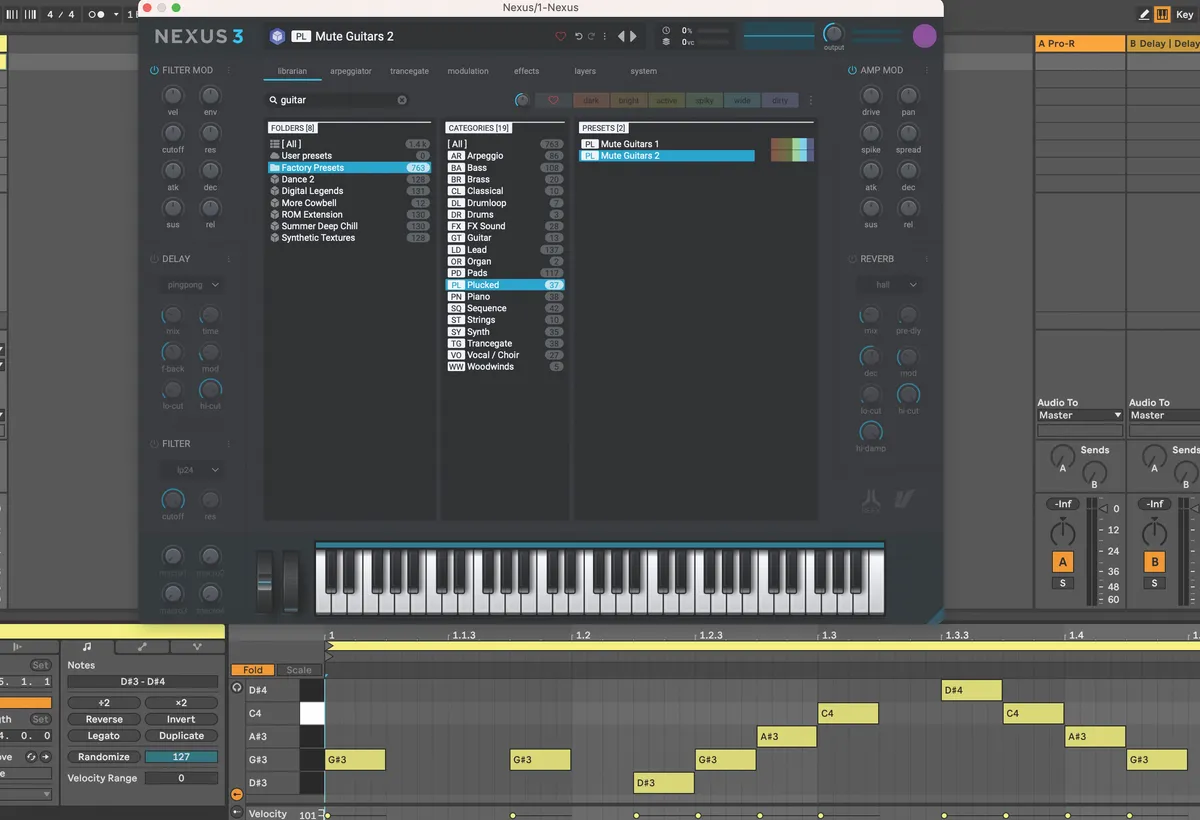Switch to the arpeggiator tab
Image resolution: width=1200 pixels, height=820 pixels.
[x=351, y=71]
